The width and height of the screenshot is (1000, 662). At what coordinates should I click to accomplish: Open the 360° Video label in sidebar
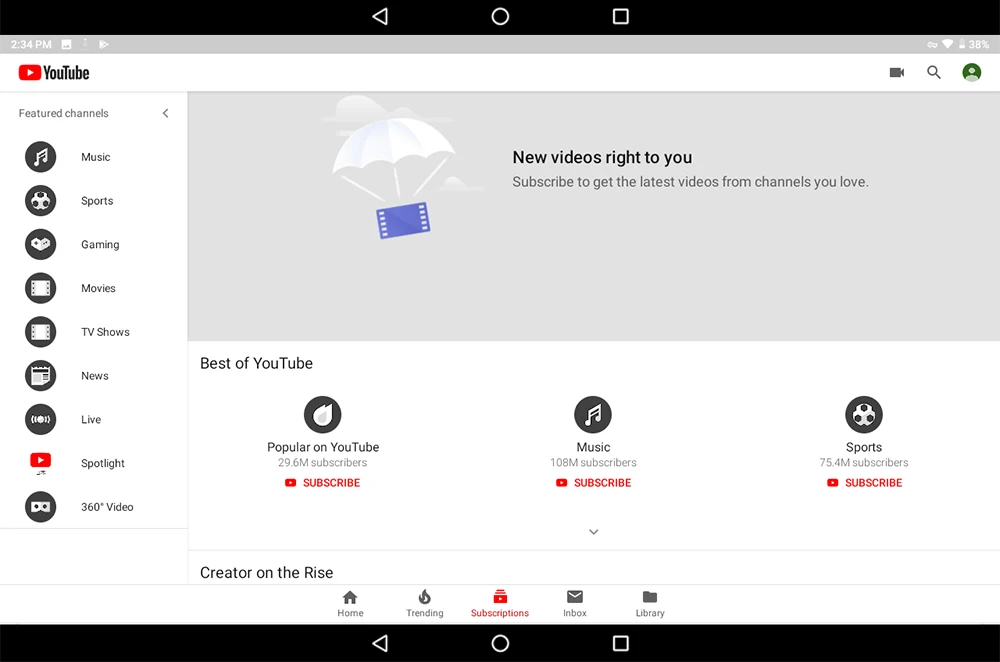(x=107, y=507)
